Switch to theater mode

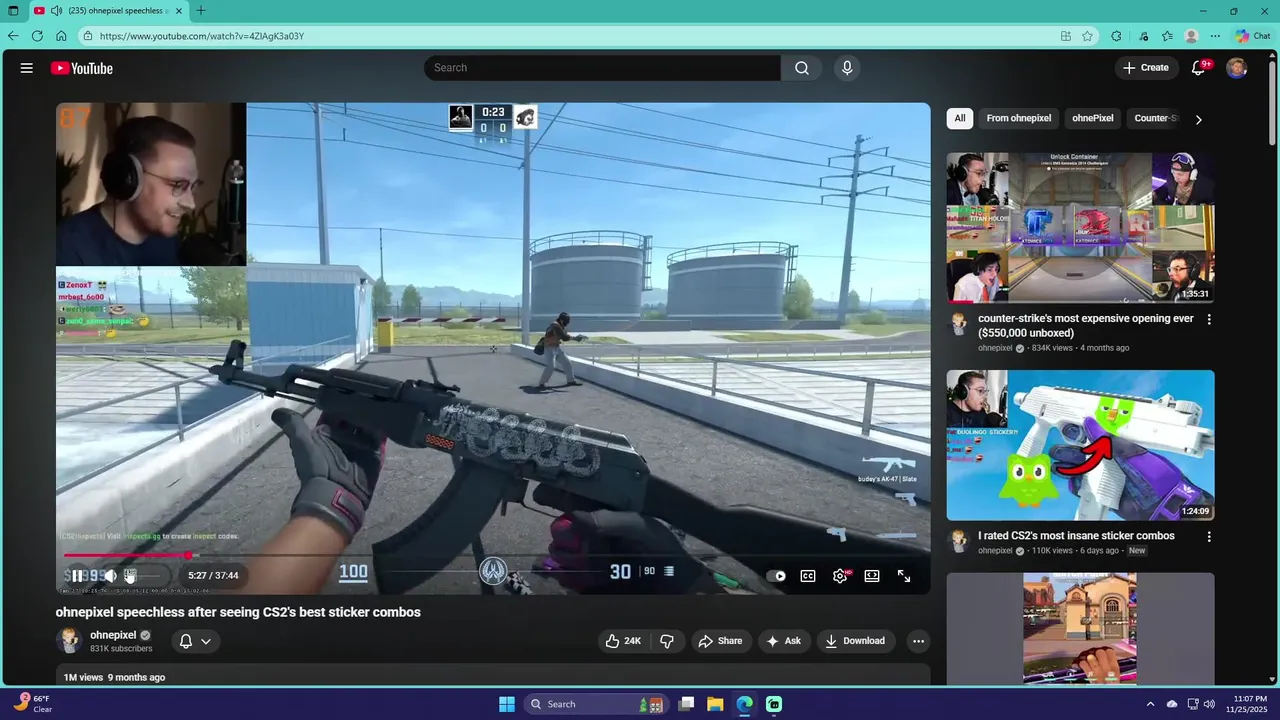click(x=872, y=576)
